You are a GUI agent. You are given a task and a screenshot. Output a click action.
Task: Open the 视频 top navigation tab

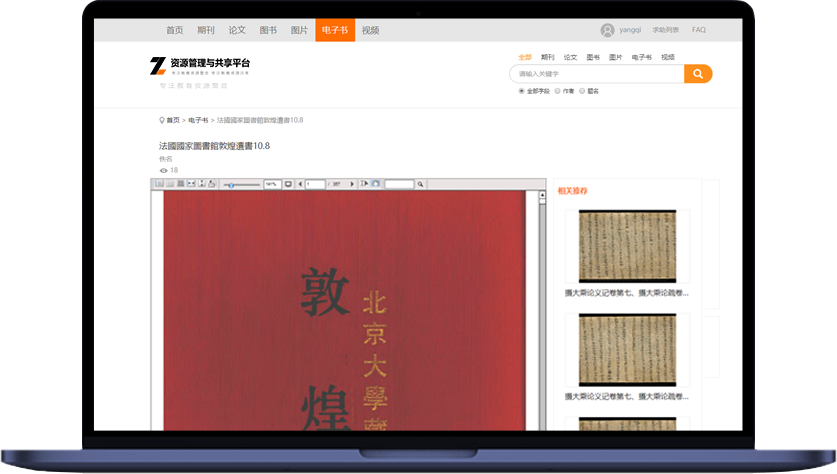pos(370,30)
